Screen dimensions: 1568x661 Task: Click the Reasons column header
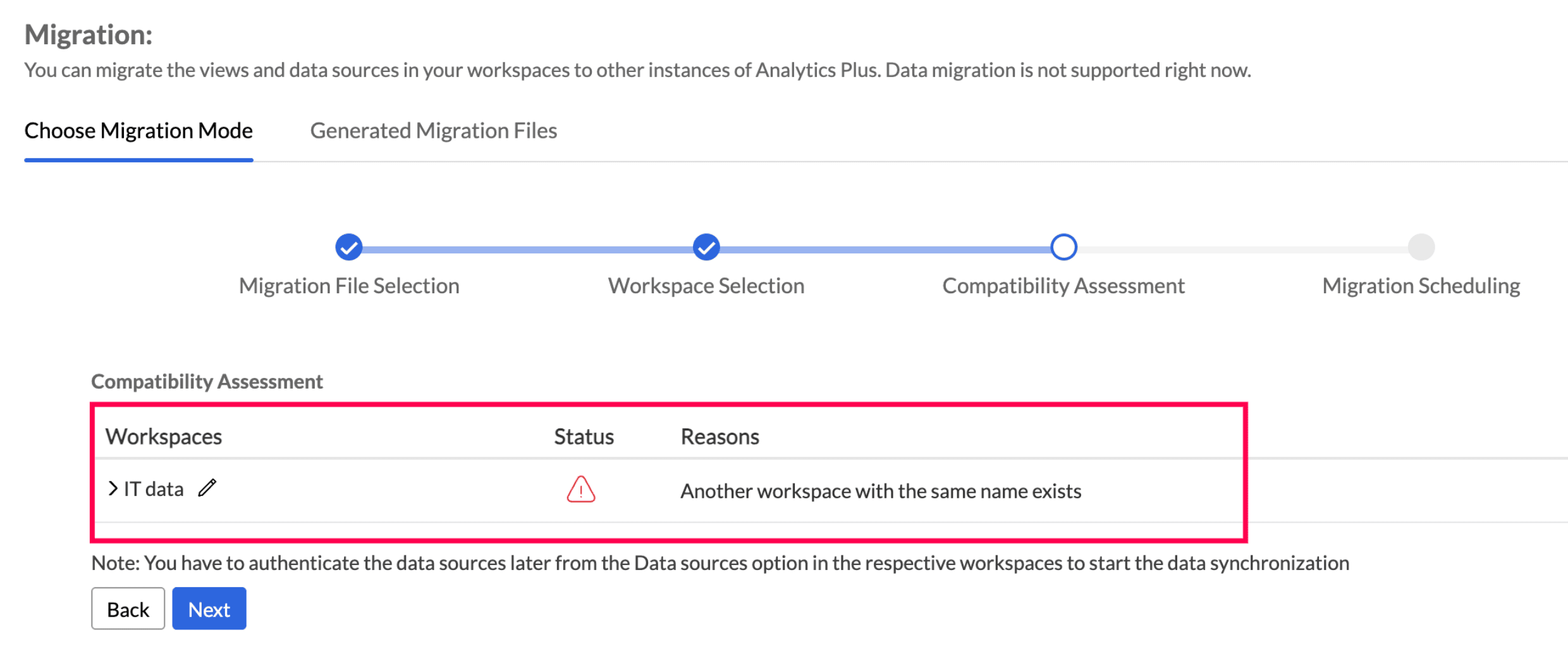(720, 437)
